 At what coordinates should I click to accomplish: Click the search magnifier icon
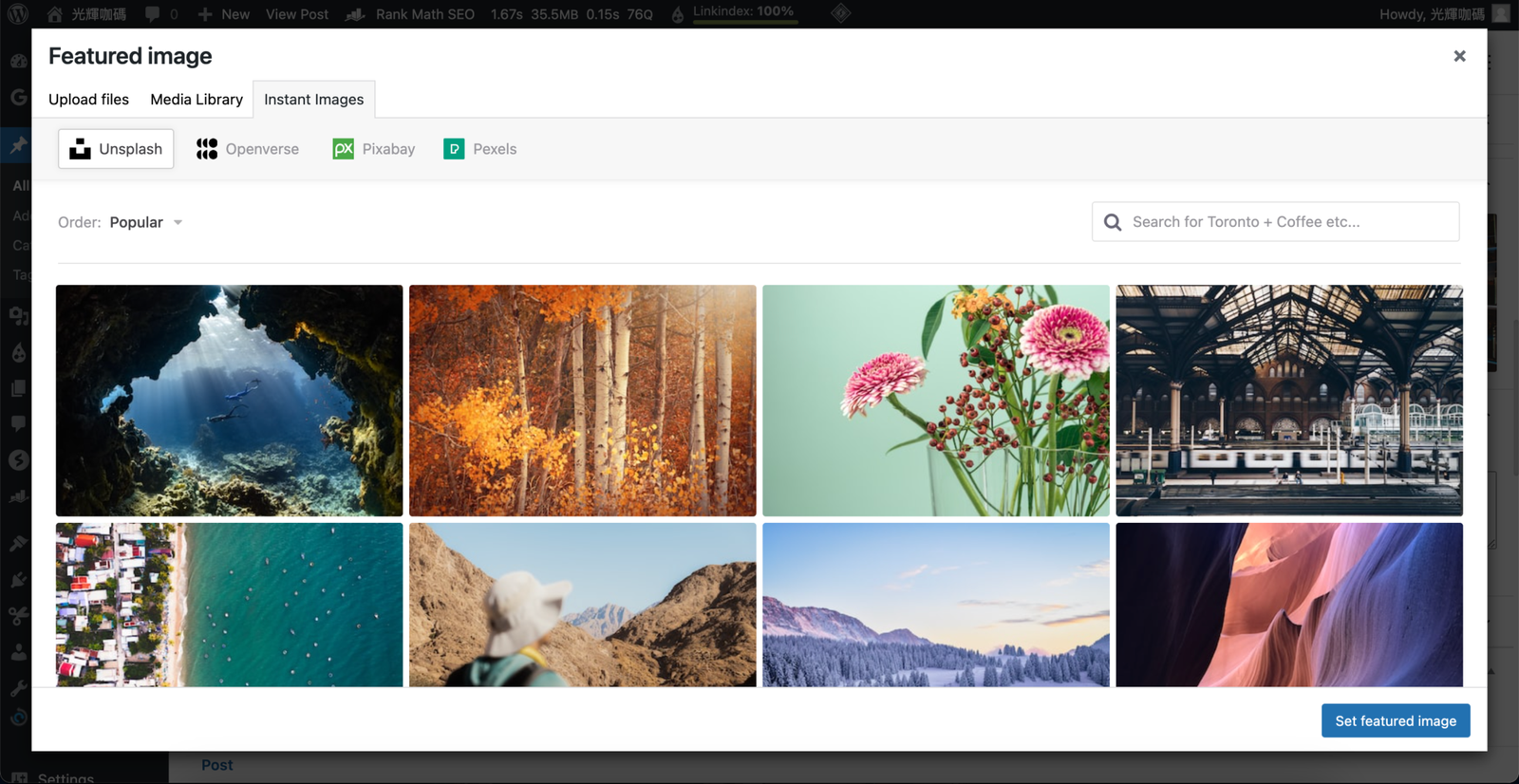click(x=1113, y=222)
